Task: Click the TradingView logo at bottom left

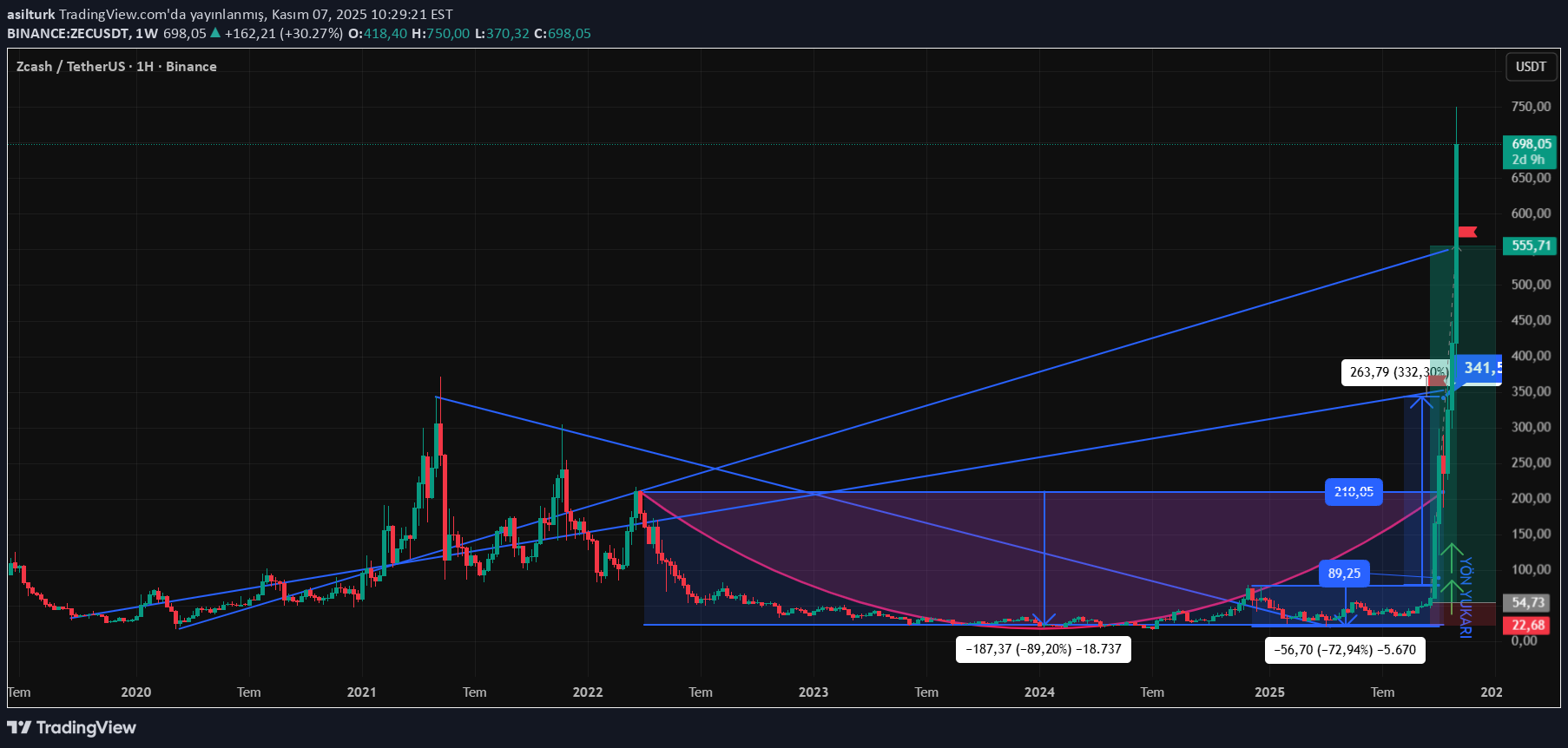Action: click(72, 727)
